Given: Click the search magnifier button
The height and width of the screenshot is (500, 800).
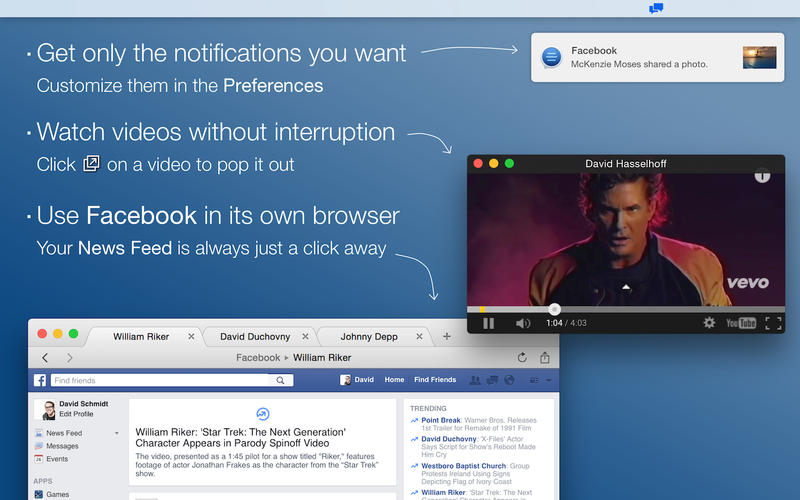Looking at the screenshot, I should [280, 380].
